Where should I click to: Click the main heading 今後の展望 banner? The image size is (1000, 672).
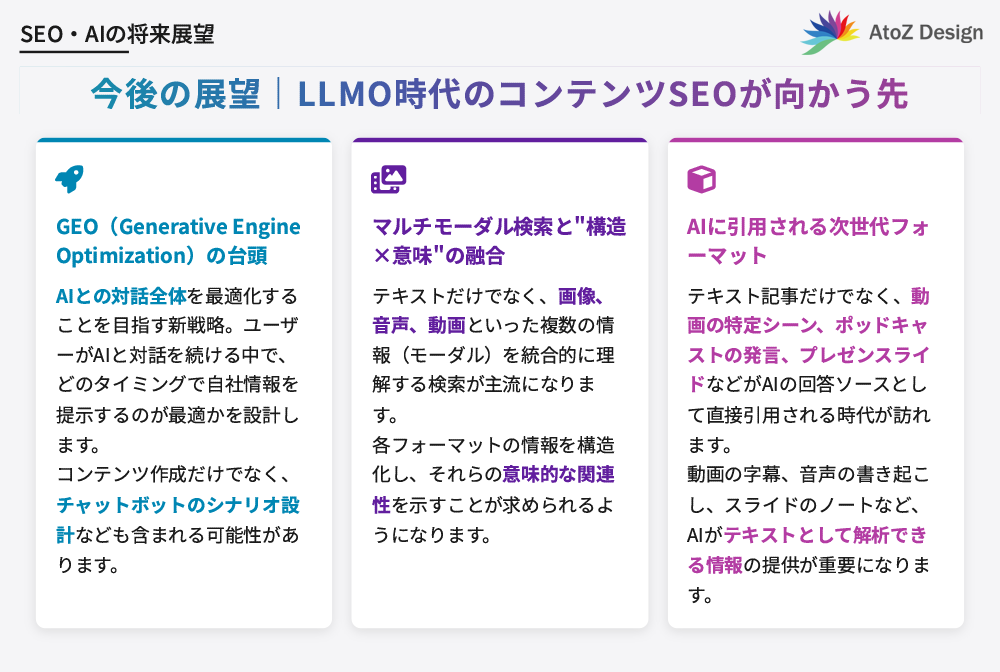[500, 93]
